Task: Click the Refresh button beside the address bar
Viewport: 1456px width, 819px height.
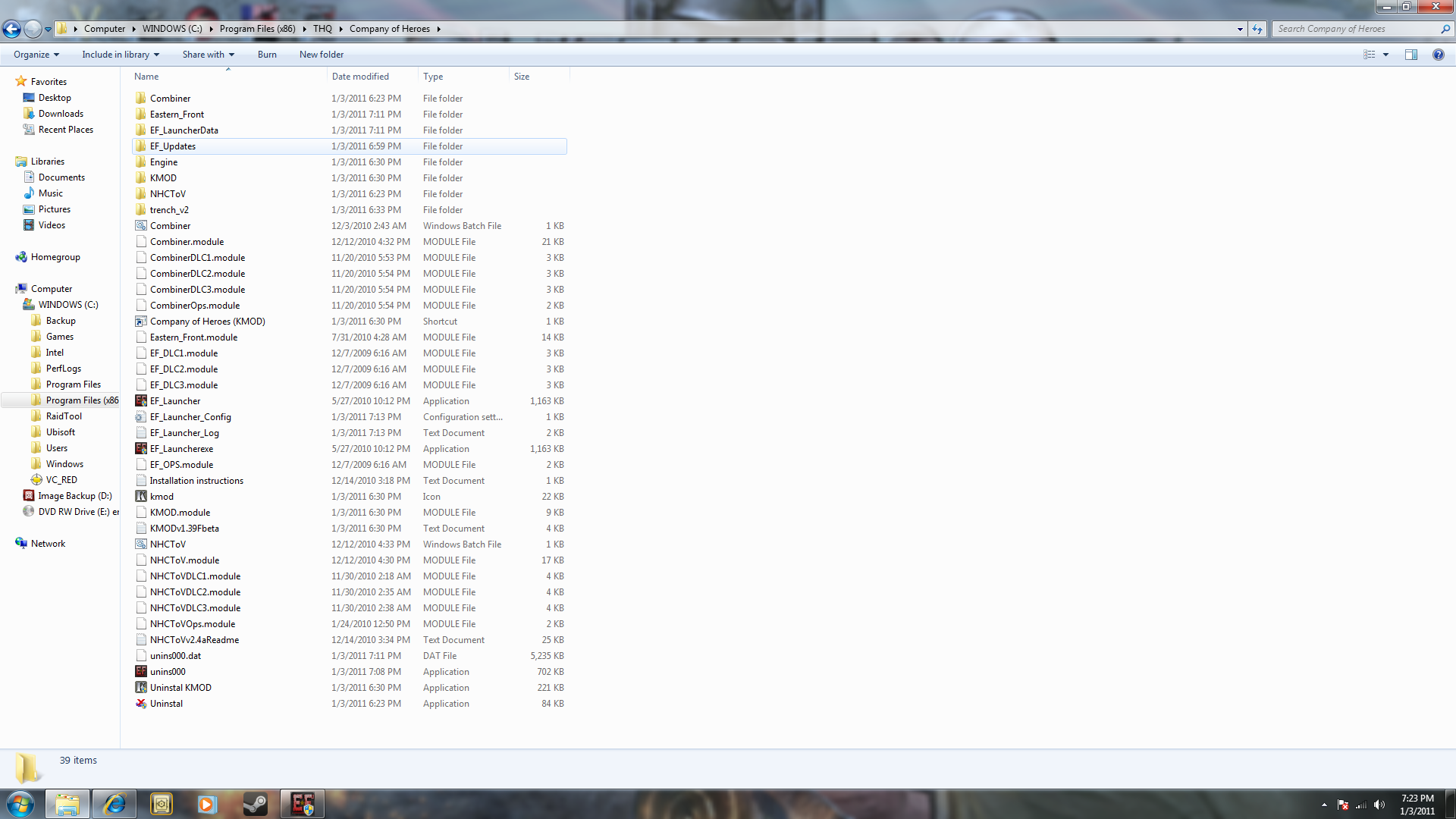Action: [x=1257, y=29]
